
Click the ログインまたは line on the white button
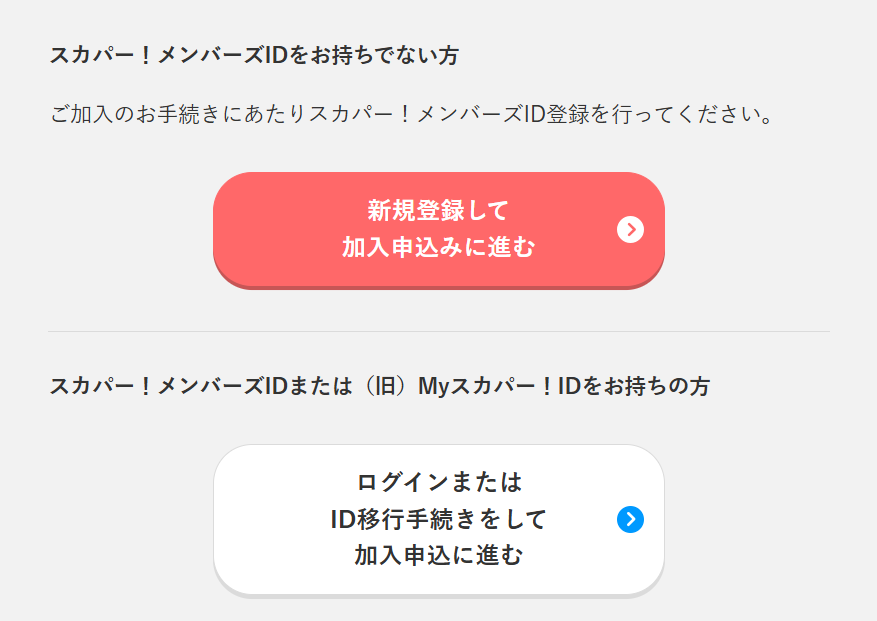(x=439, y=483)
